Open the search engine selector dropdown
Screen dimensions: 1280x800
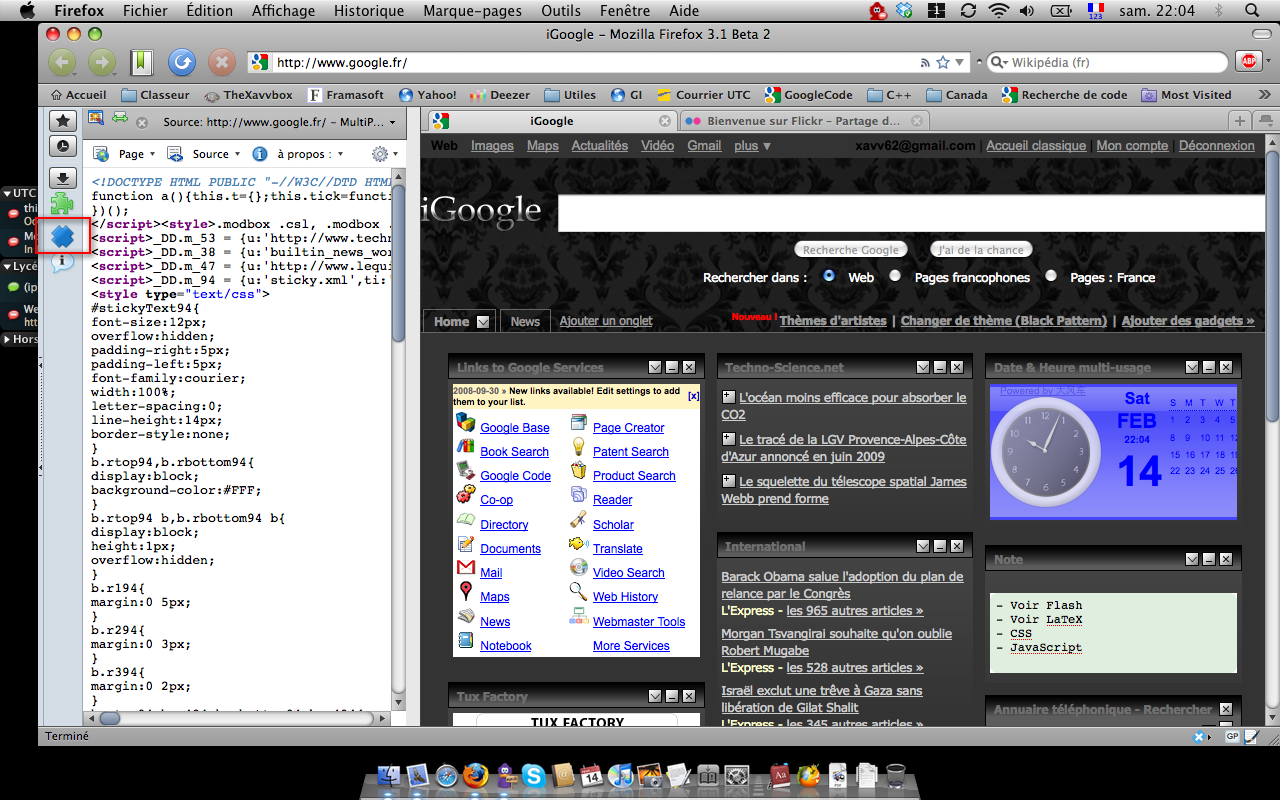pyautogui.click(x=998, y=62)
